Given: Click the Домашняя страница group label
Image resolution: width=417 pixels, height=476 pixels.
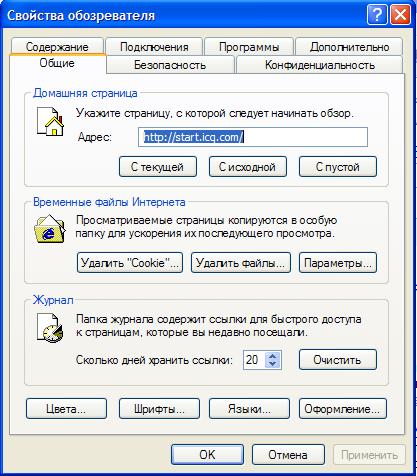Looking at the screenshot, I should [85, 93].
